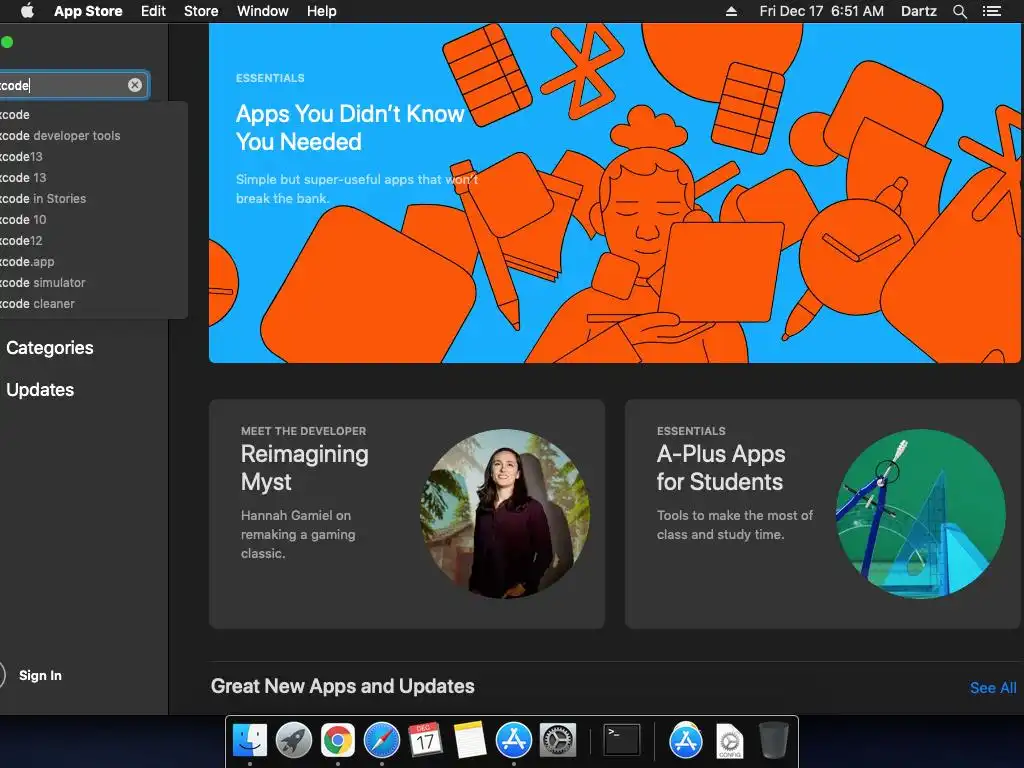The width and height of the screenshot is (1024, 768).
Task: Click 'Great New Apps and Updates' heading
Action: [342, 686]
